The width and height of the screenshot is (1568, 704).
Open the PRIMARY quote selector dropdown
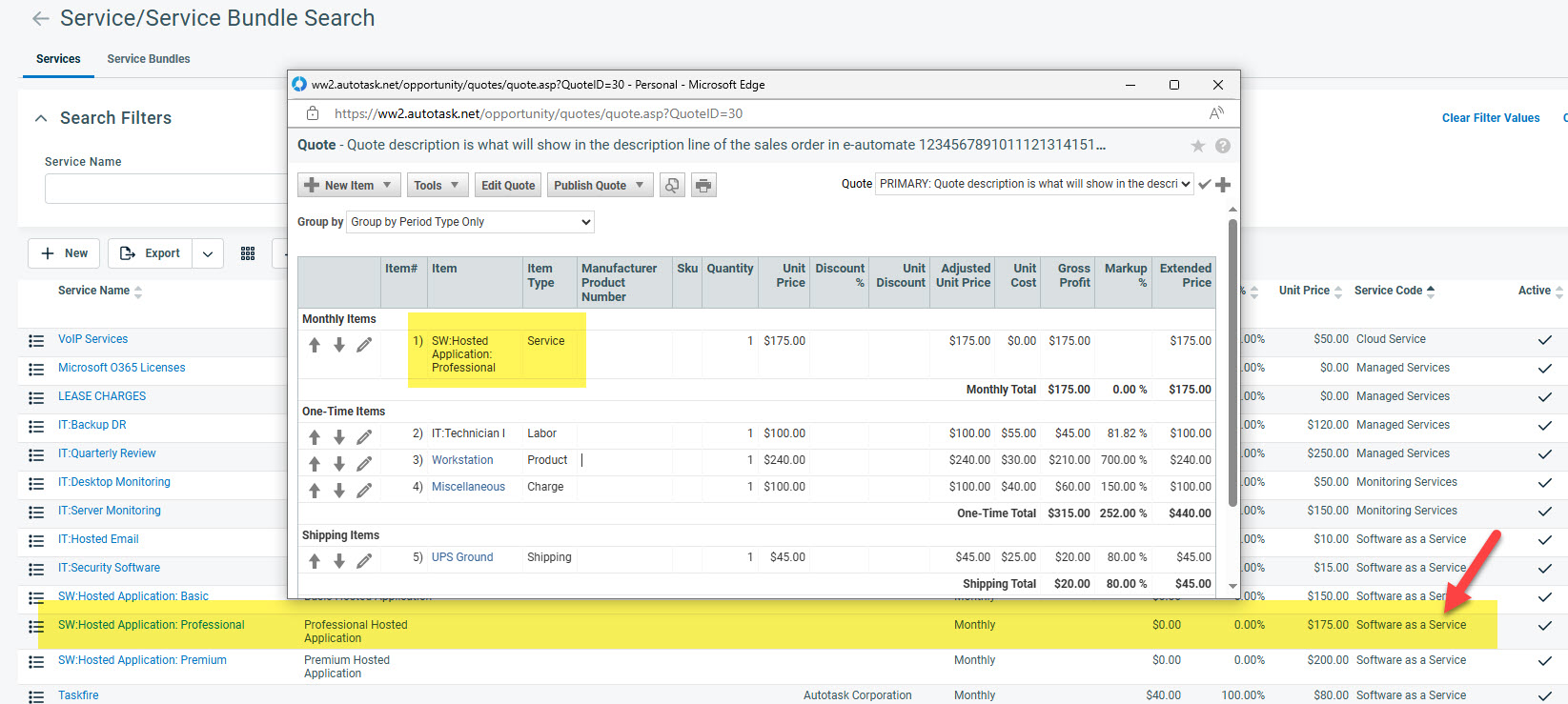(1034, 184)
